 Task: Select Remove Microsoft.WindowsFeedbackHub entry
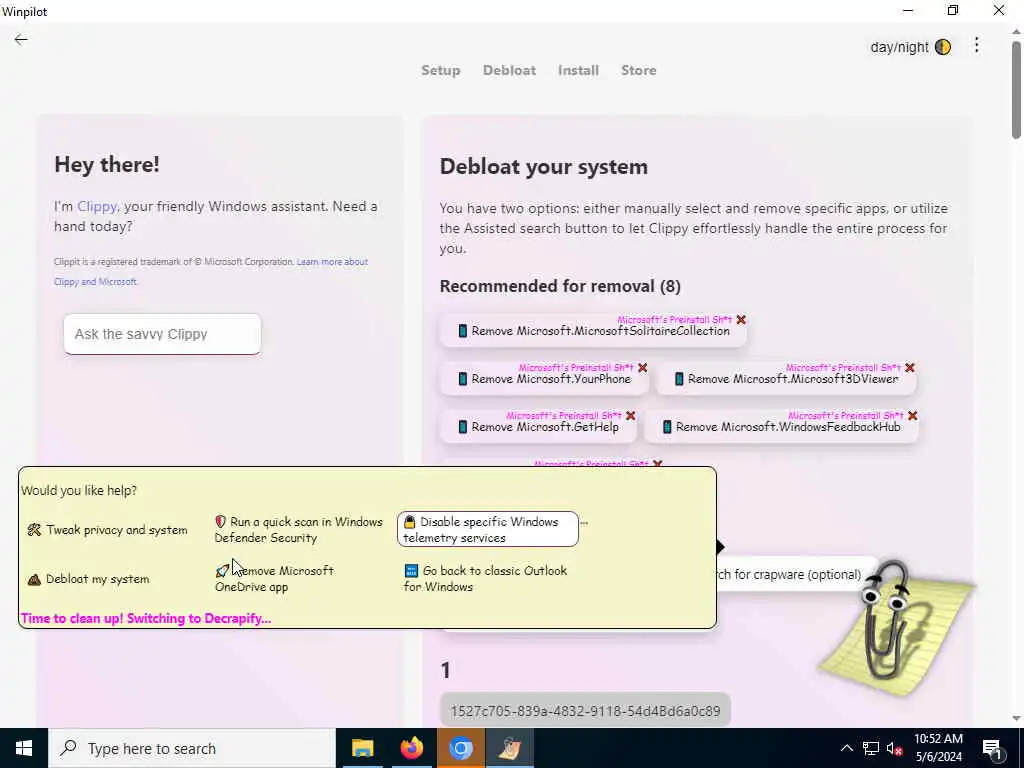coord(781,427)
